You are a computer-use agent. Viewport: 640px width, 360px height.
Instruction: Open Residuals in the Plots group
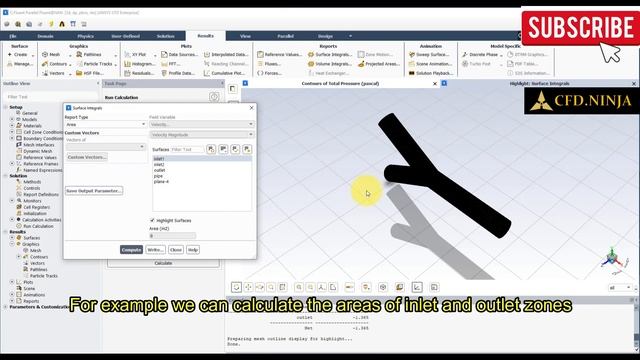tap(139, 73)
